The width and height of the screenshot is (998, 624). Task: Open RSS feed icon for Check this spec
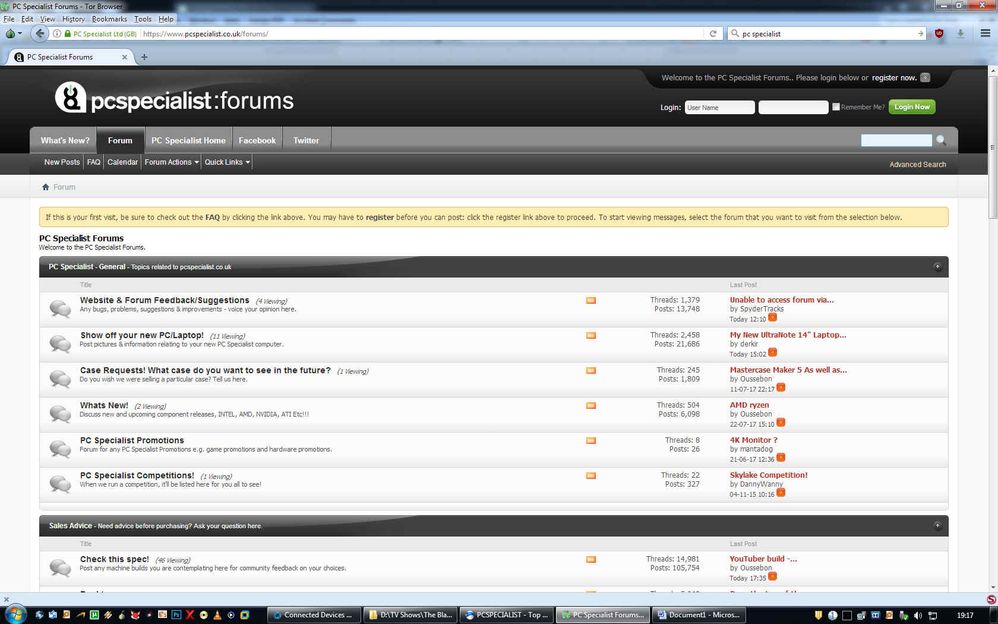[x=591, y=559]
